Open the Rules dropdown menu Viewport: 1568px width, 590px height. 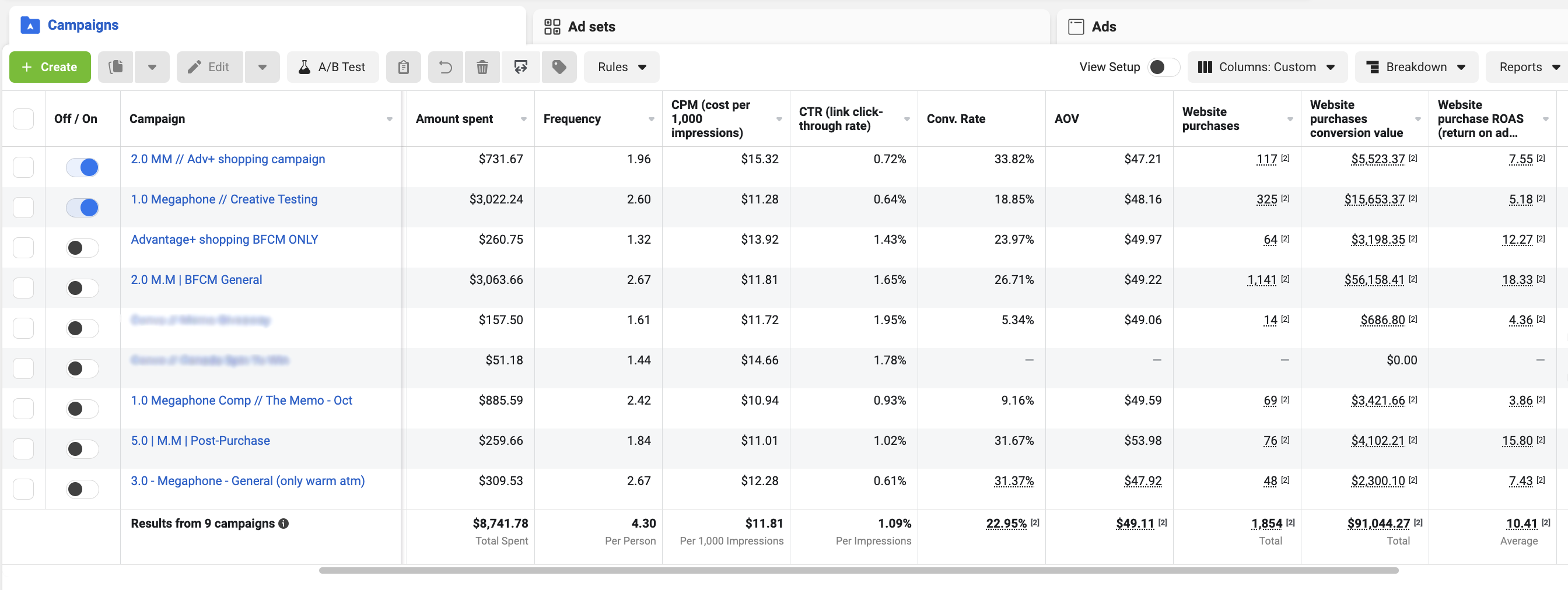coord(621,67)
